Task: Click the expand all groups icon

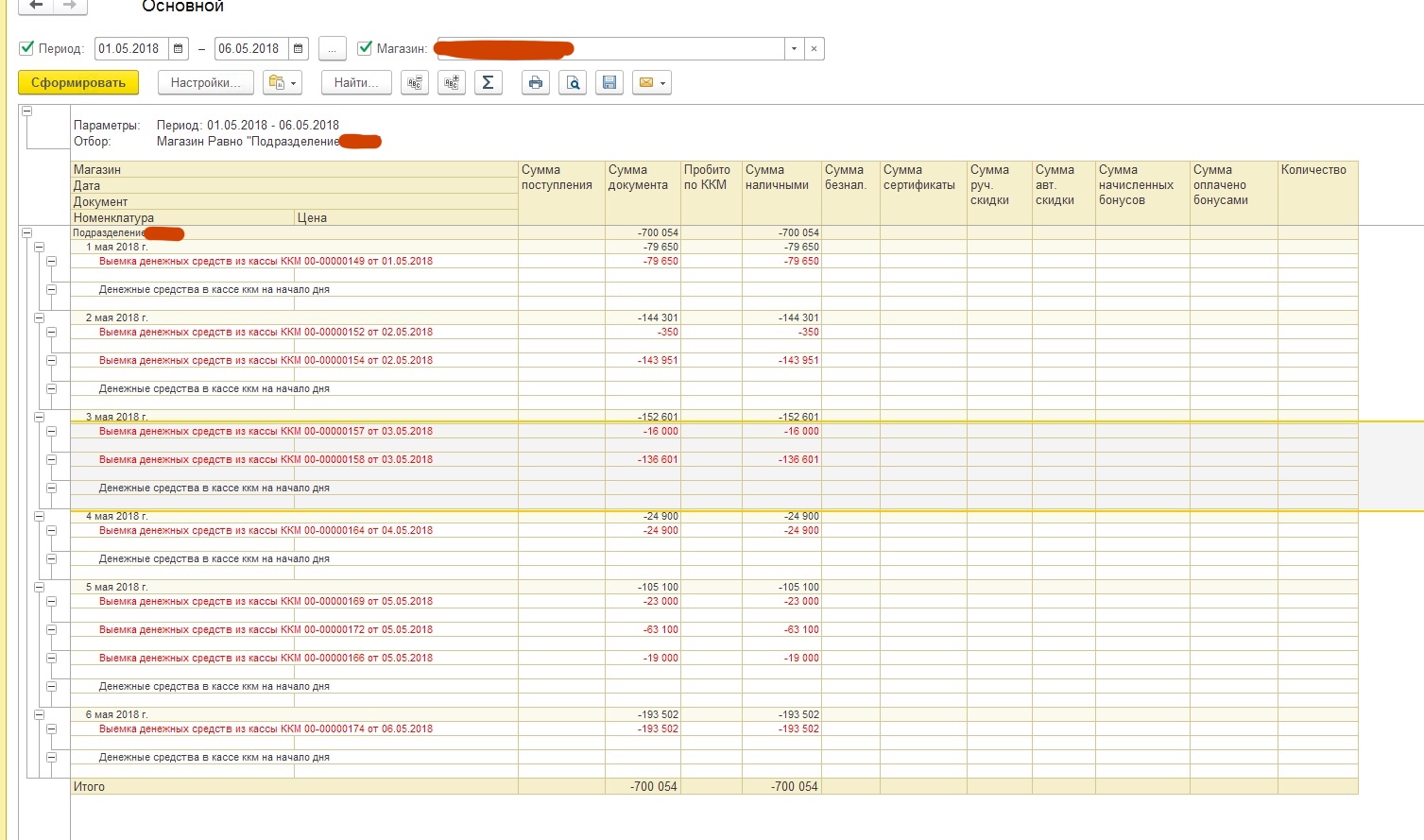Action: pos(452,83)
